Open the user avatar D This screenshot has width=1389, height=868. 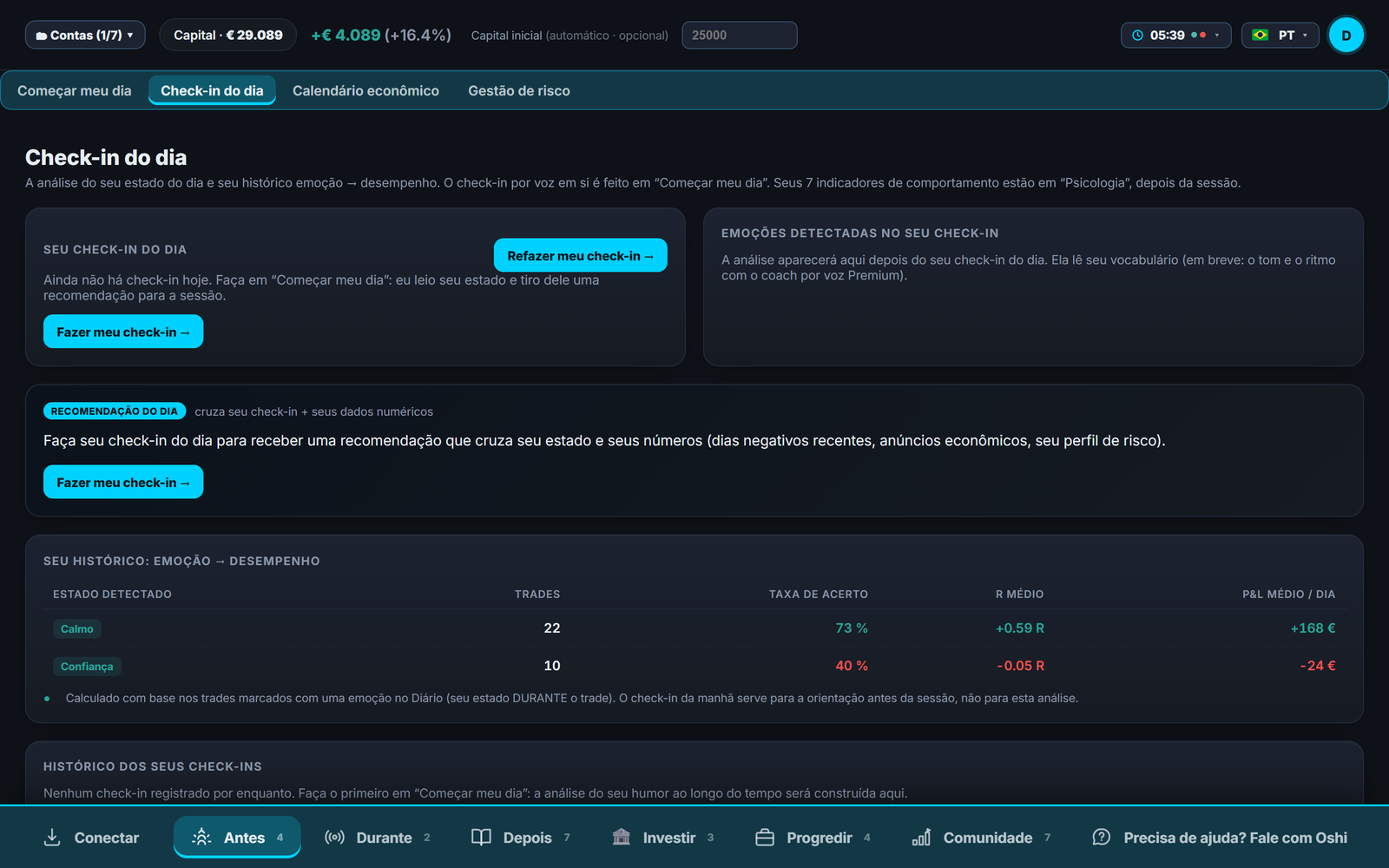click(x=1346, y=35)
